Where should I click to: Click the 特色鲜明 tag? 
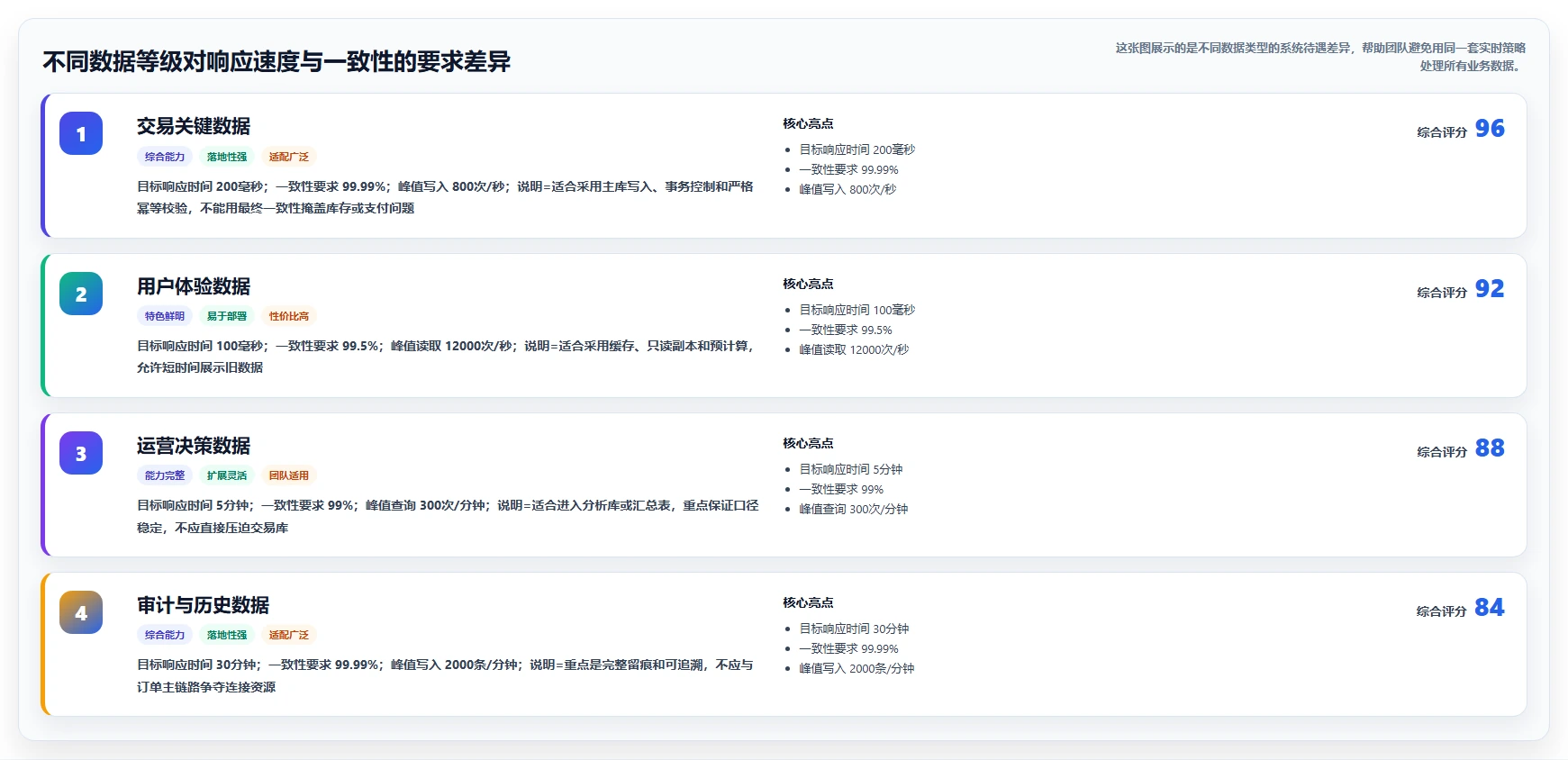(x=165, y=316)
